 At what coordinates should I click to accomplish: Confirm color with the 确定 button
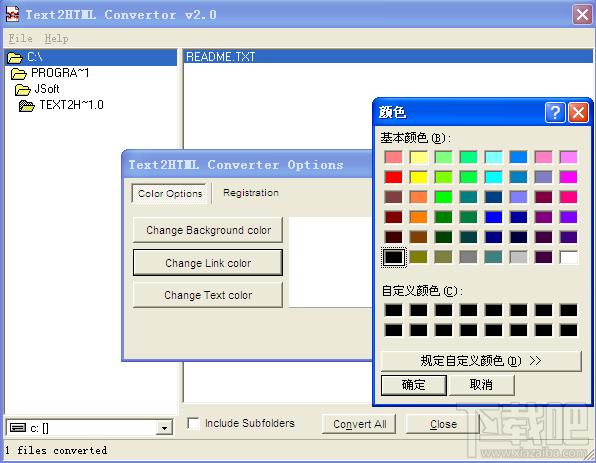coord(414,385)
